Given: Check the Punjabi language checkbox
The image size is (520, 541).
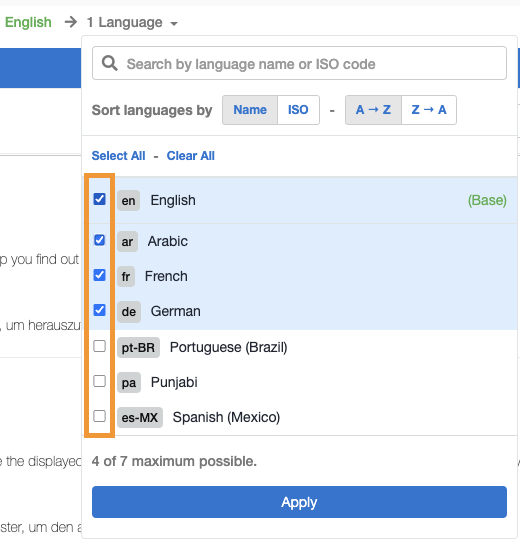Looking at the screenshot, I should tap(99, 381).
